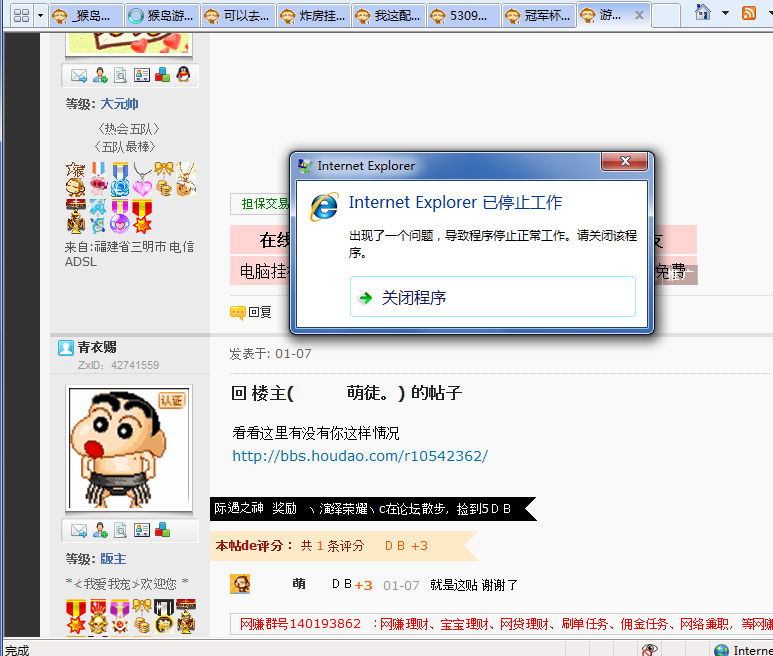The width and height of the screenshot is (773, 656).
Task: Click rater username 萌
Action: (x=299, y=584)
